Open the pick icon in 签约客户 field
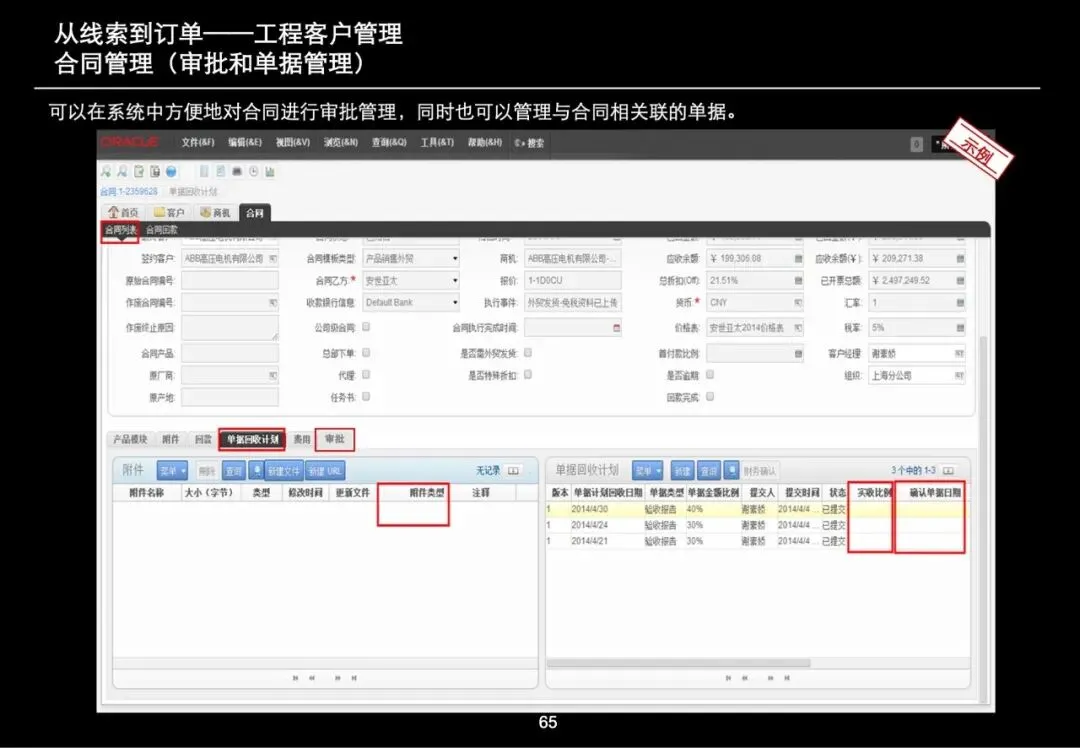1080x748 pixels. click(x=273, y=258)
